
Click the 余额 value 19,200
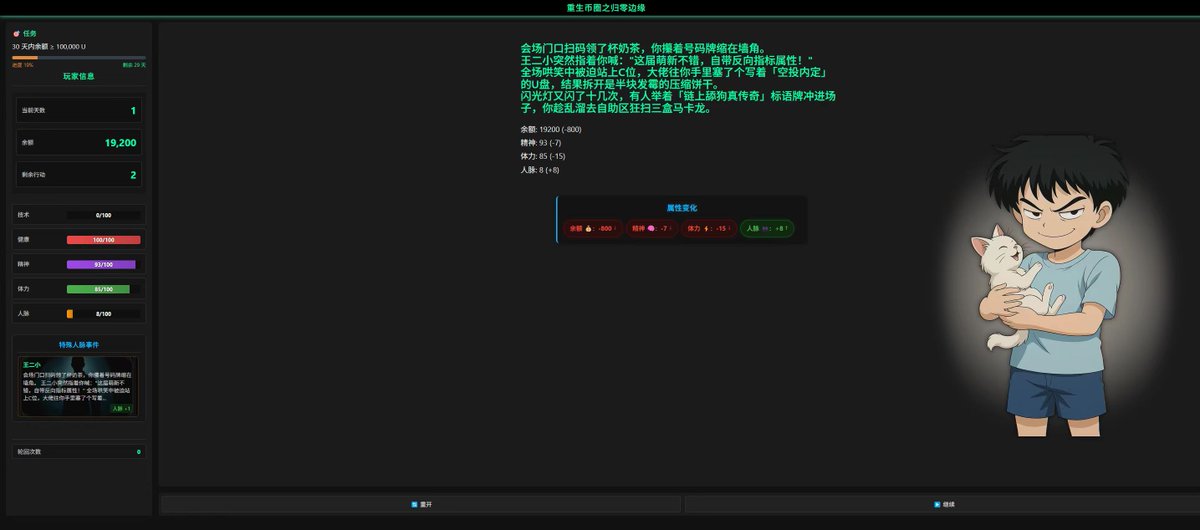(120, 143)
